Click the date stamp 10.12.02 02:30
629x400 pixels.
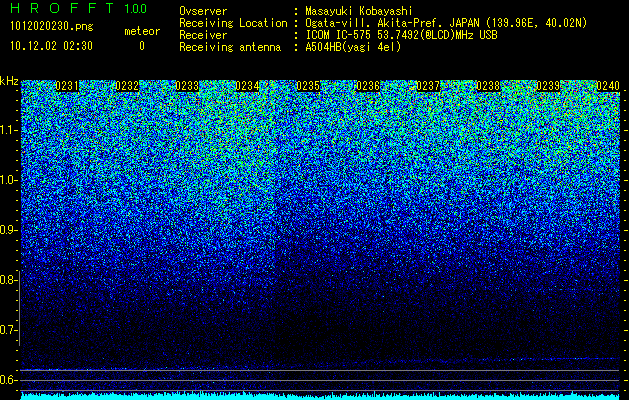(x=51, y=46)
